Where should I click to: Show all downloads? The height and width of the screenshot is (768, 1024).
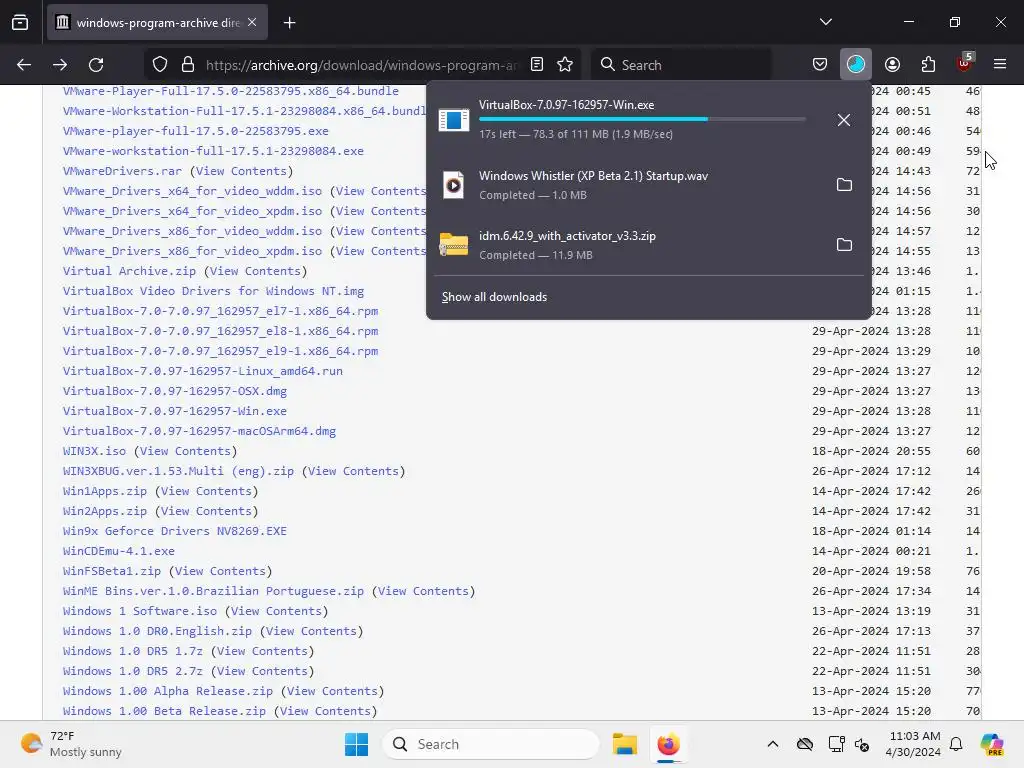click(494, 297)
